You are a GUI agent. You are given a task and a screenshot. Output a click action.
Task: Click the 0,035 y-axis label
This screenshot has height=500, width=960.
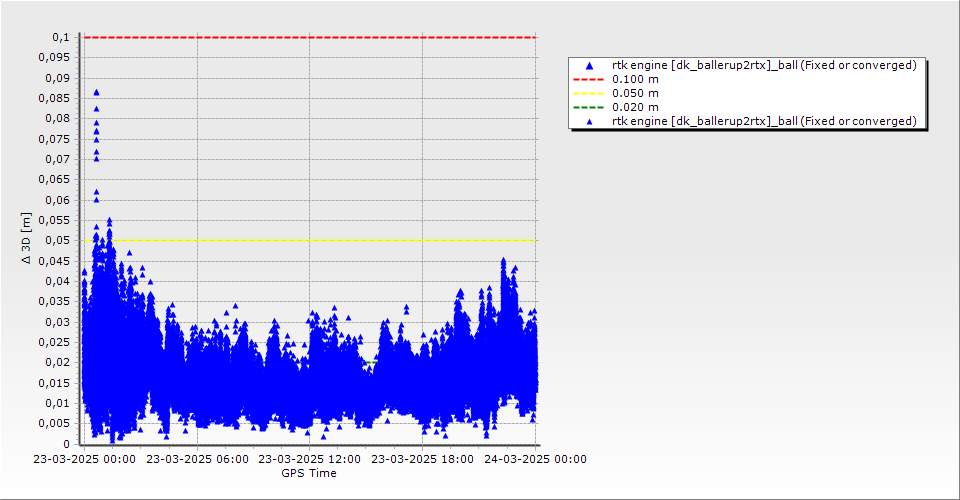pos(54,301)
